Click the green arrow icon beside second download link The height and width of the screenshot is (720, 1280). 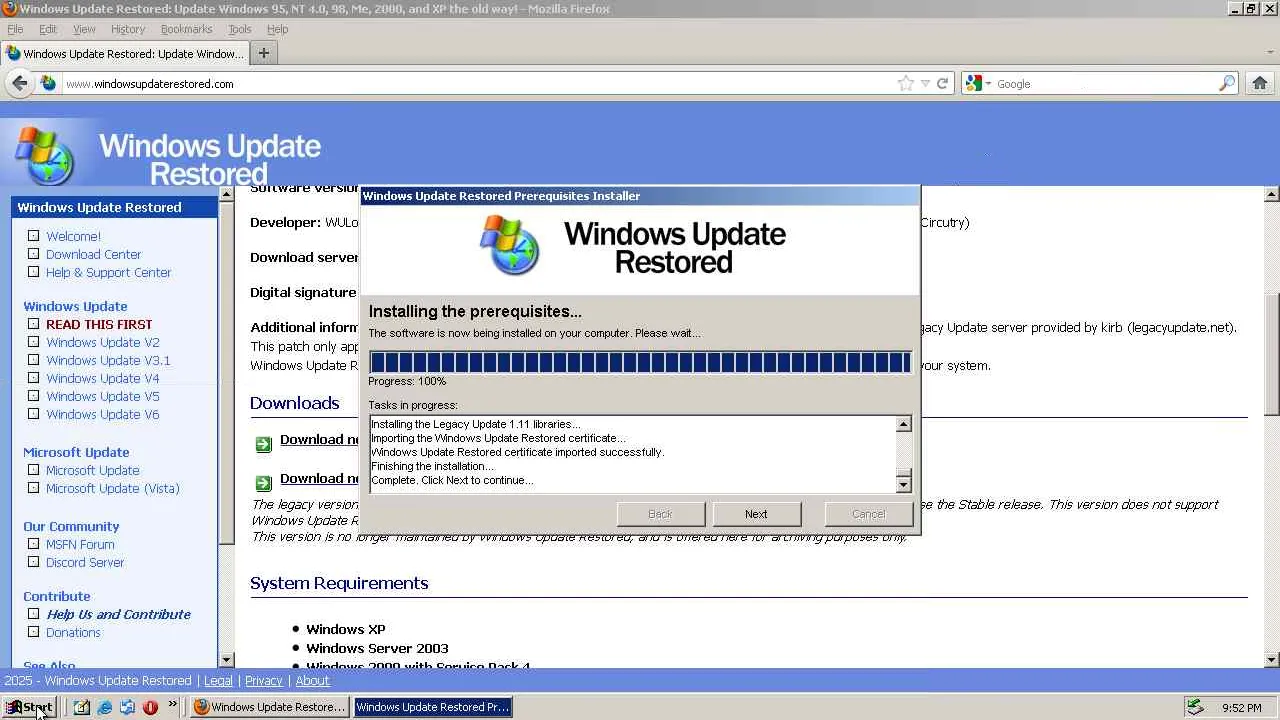coord(263,483)
